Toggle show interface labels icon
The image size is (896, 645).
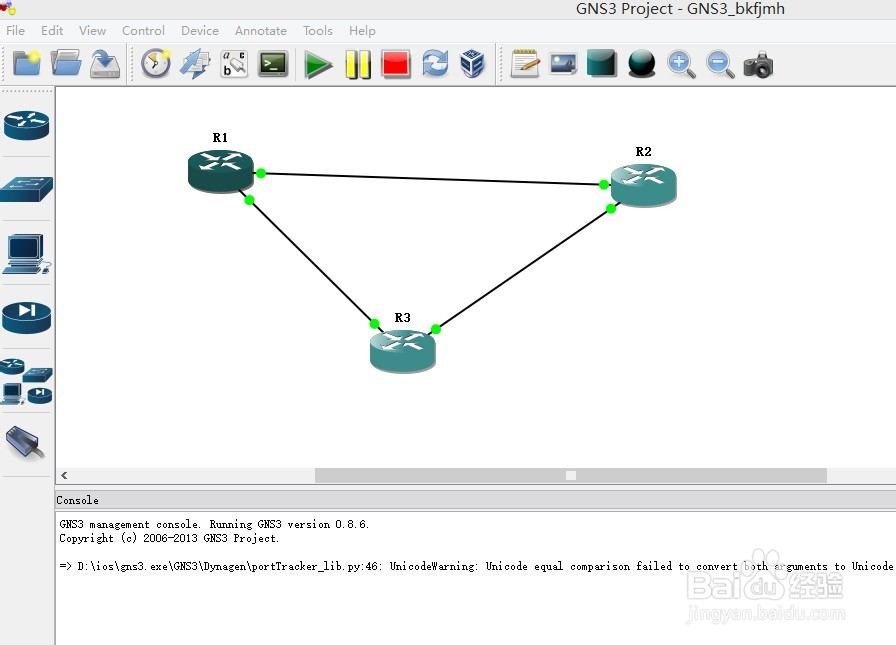click(234, 63)
